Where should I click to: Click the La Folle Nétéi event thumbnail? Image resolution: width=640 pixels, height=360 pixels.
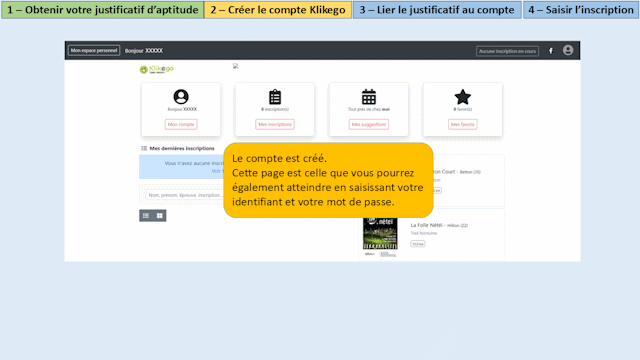point(380,233)
